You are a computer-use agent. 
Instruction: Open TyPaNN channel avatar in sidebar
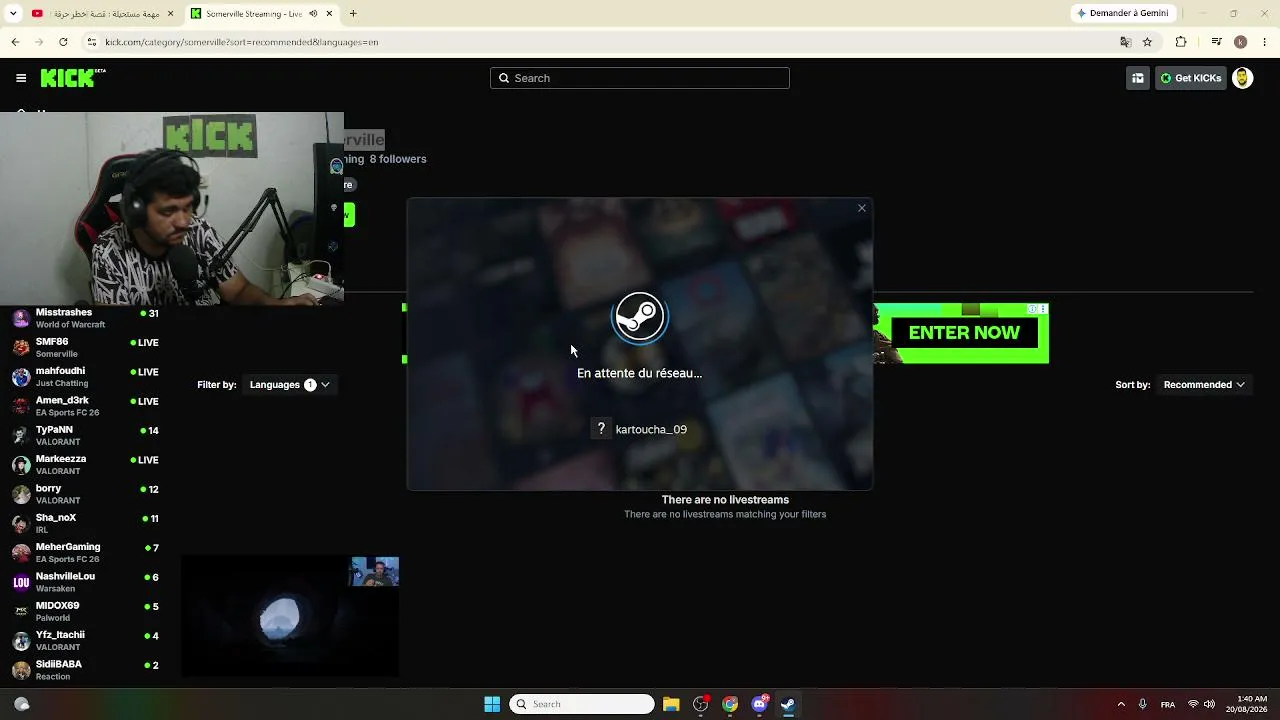(21, 436)
